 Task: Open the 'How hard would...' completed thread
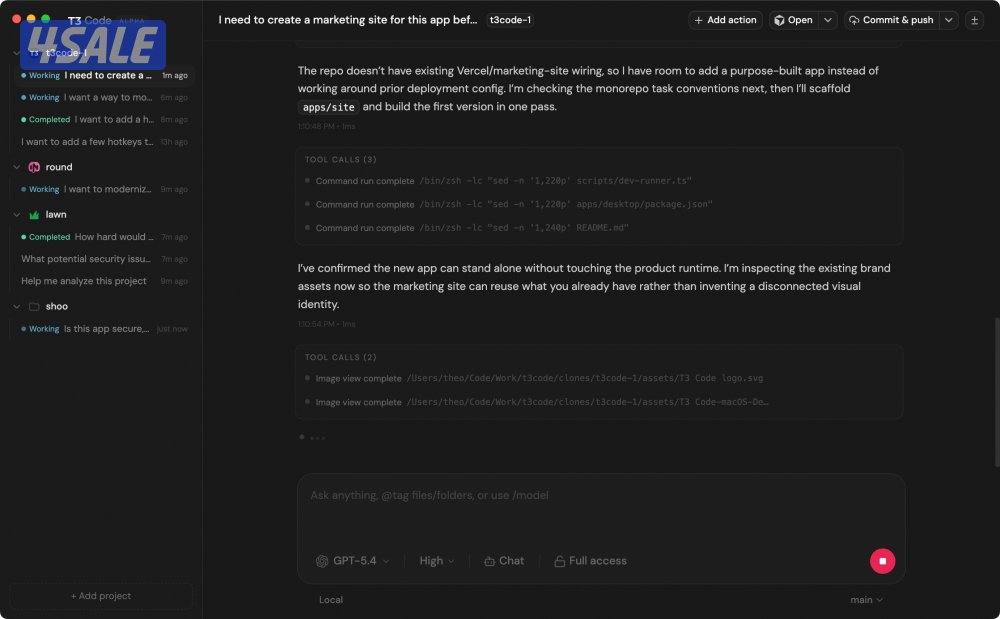[x=113, y=237]
